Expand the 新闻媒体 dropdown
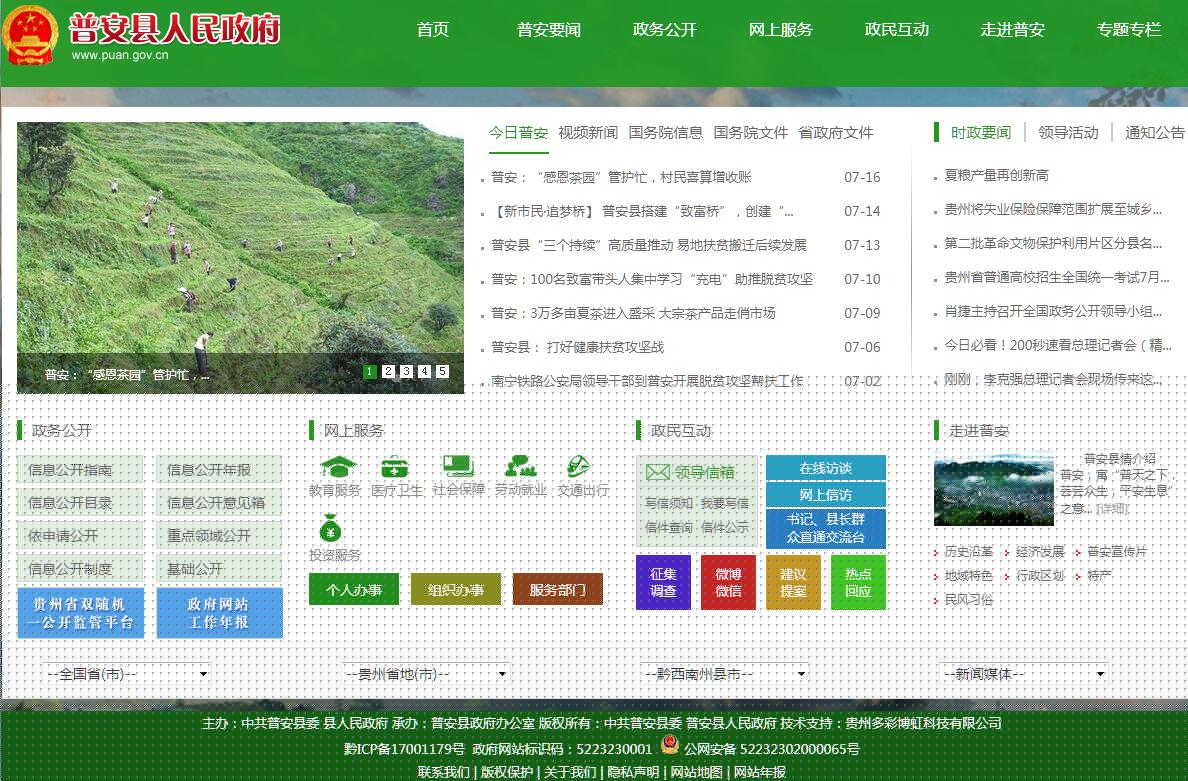This screenshot has height=781, width=1188. click(1027, 674)
